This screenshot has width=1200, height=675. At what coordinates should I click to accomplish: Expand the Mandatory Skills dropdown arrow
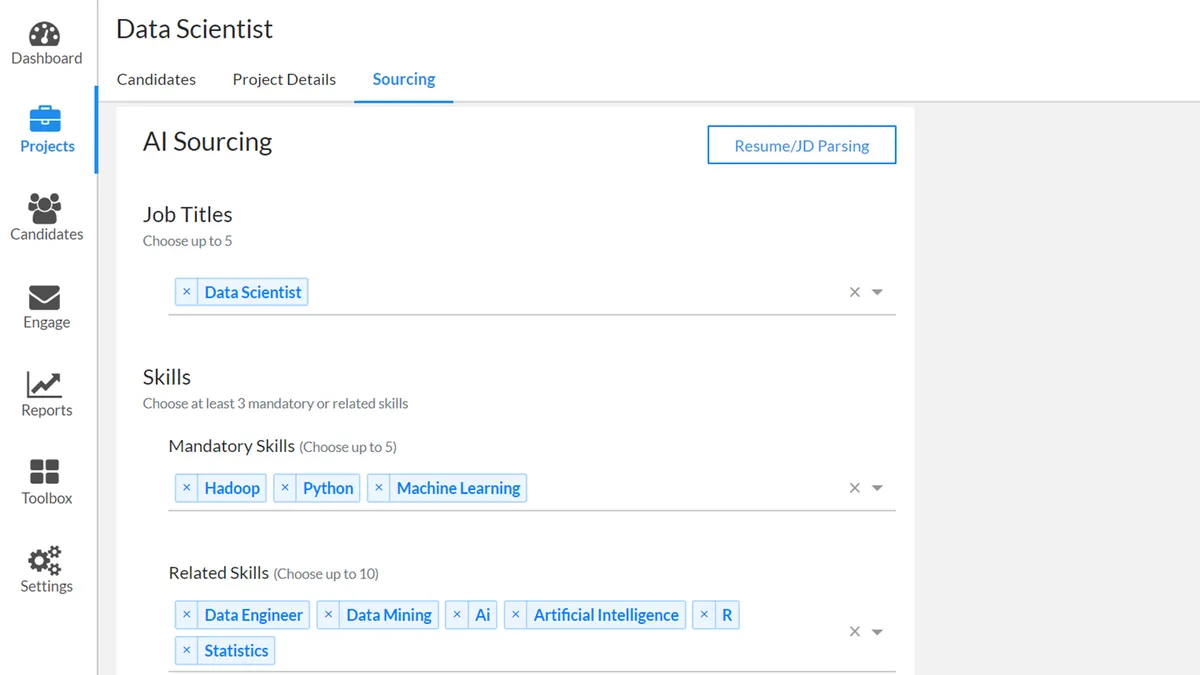tap(877, 488)
